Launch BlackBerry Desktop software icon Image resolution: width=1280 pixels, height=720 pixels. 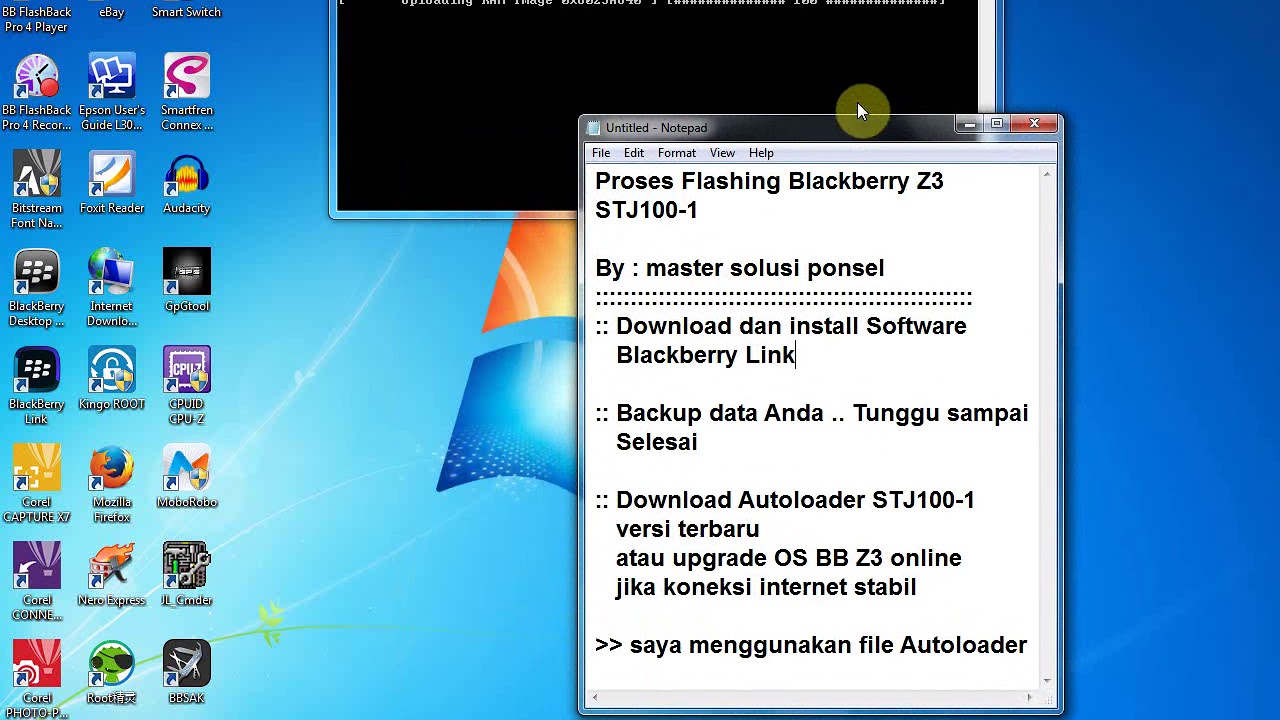coord(37,288)
